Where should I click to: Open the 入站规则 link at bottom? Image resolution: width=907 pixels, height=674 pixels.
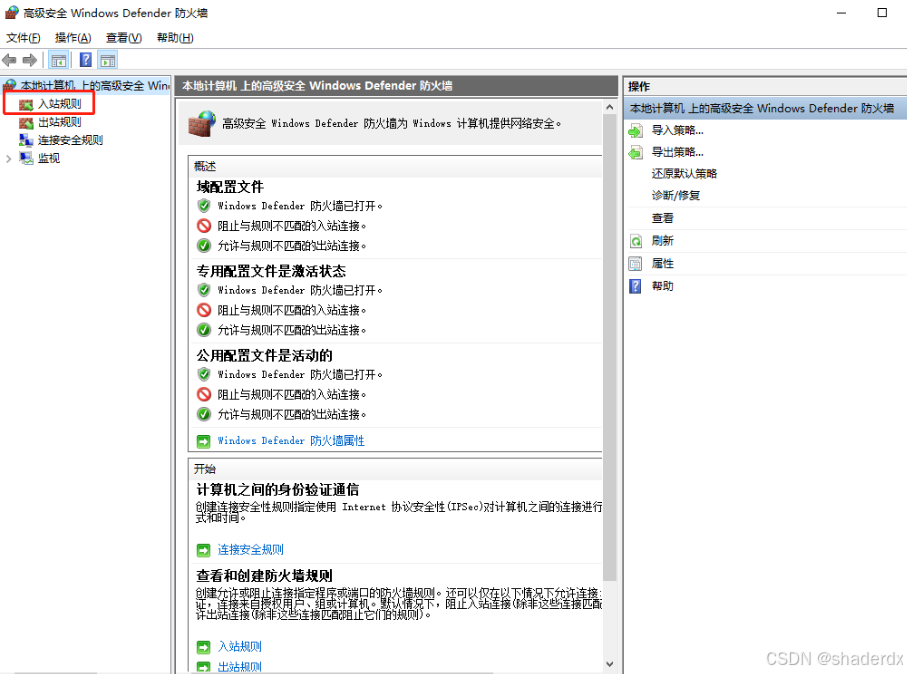click(x=239, y=646)
